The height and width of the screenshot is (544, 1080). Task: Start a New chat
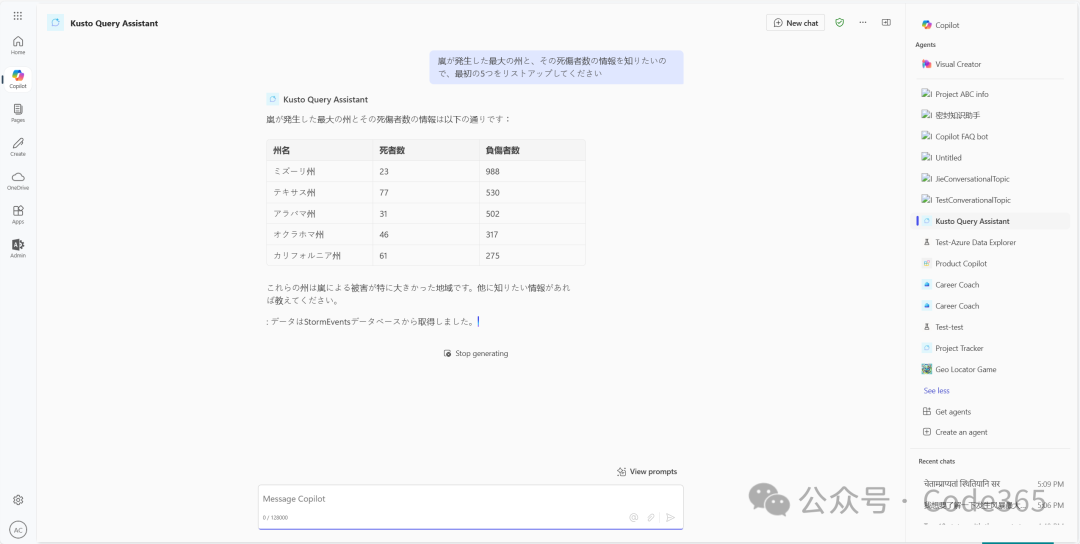click(x=796, y=23)
